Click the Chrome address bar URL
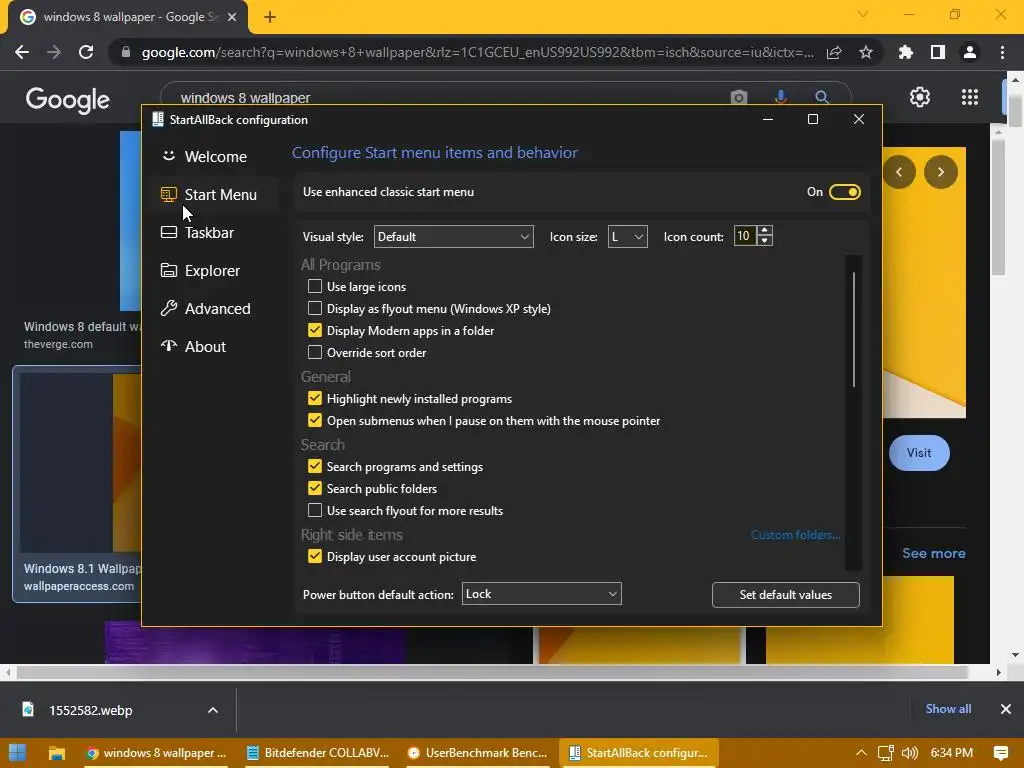Viewport: 1024px width, 768px height. pos(477,52)
